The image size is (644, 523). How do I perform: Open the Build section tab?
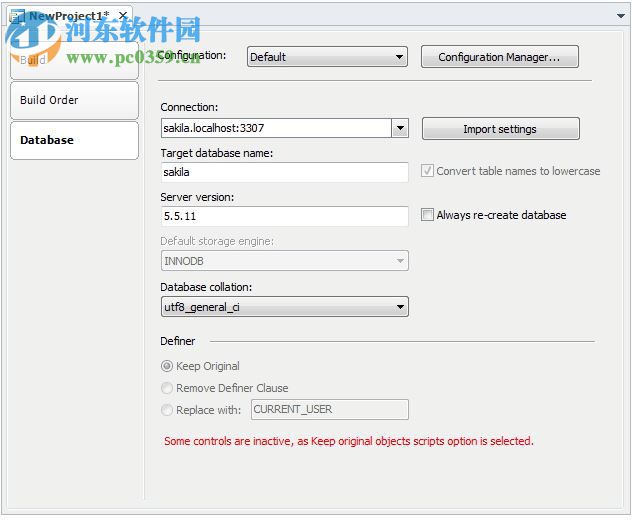click(x=74, y=60)
